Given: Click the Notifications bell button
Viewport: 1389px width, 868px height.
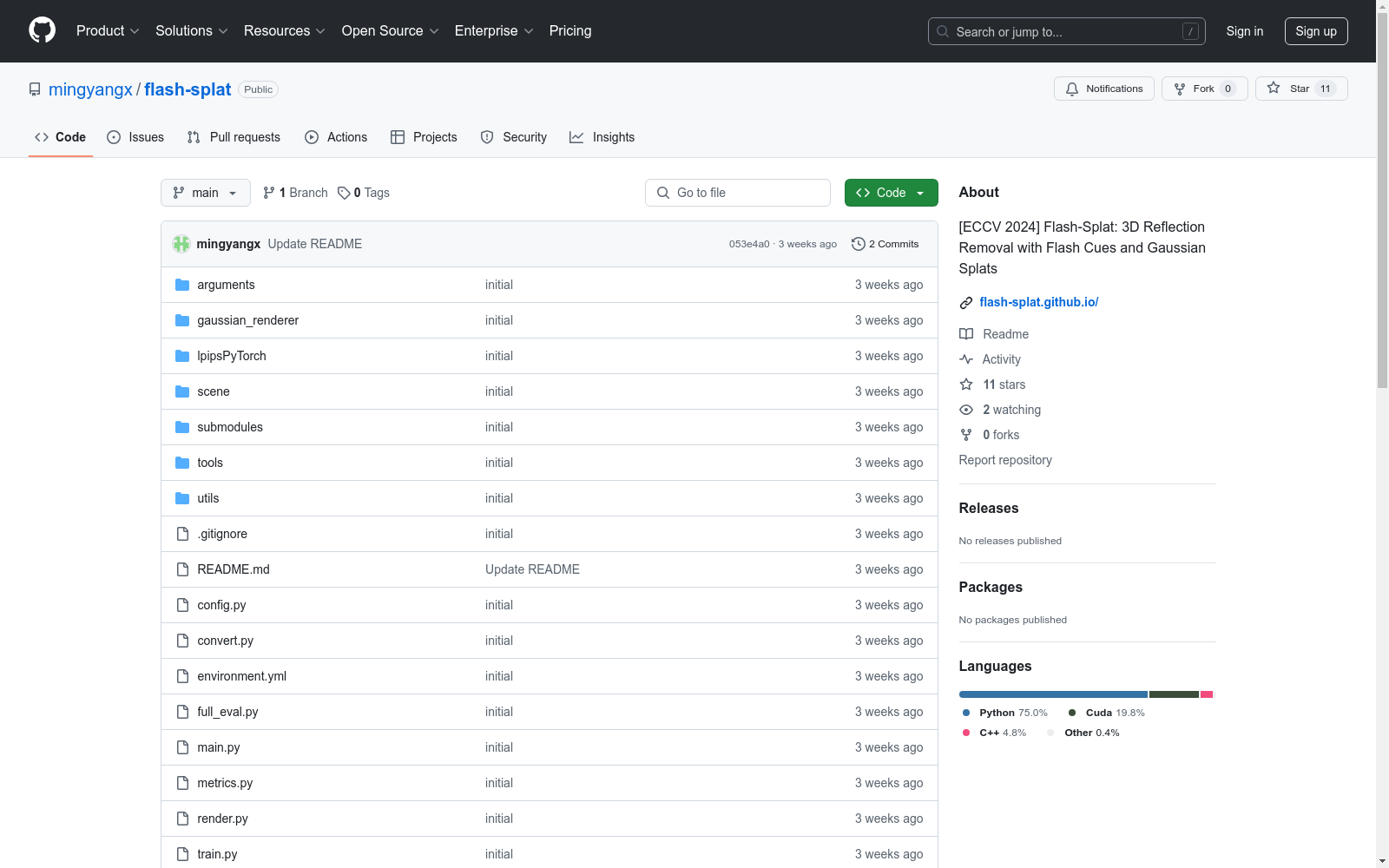Looking at the screenshot, I should coord(1104,89).
